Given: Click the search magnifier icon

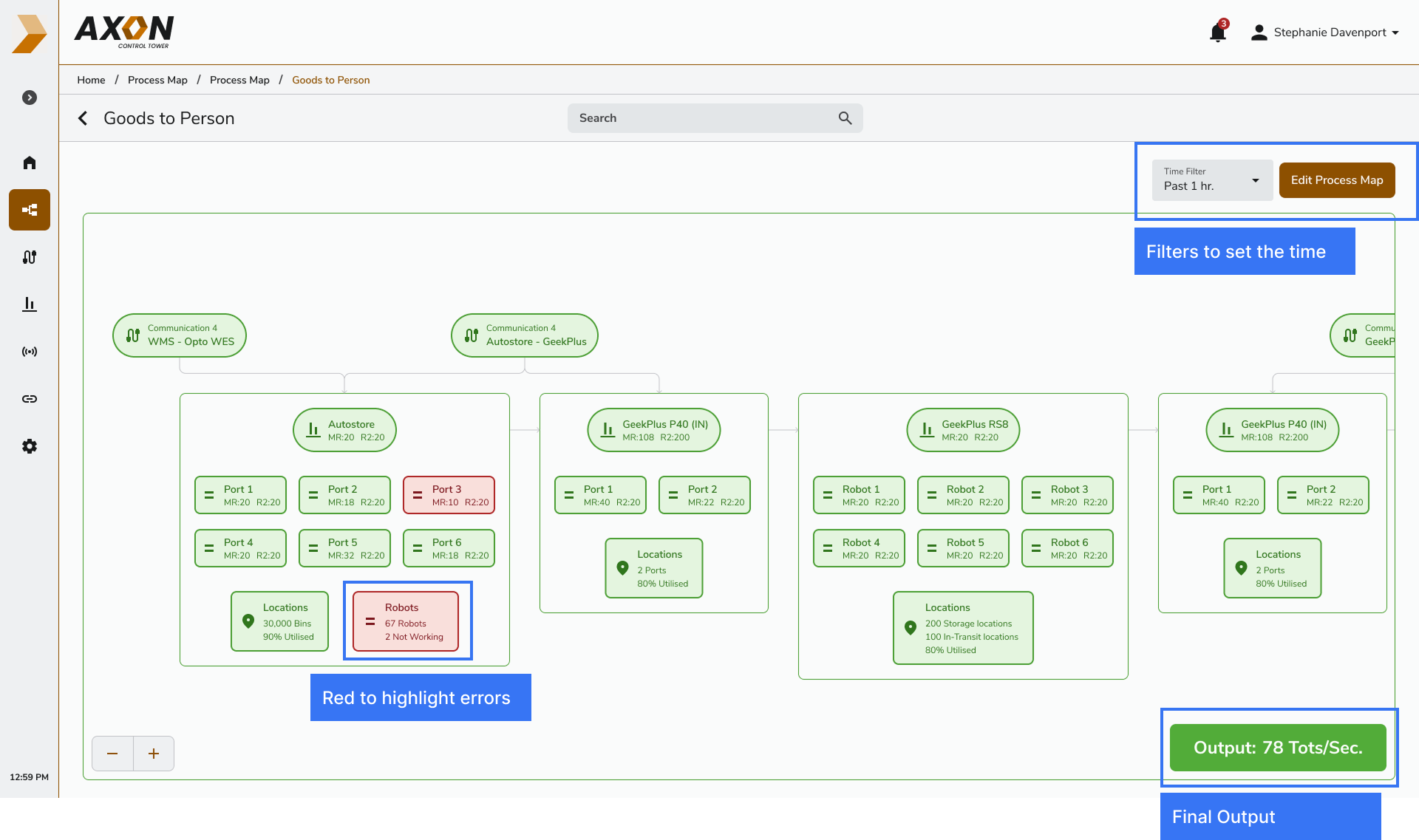Looking at the screenshot, I should pyautogui.click(x=845, y=118).
